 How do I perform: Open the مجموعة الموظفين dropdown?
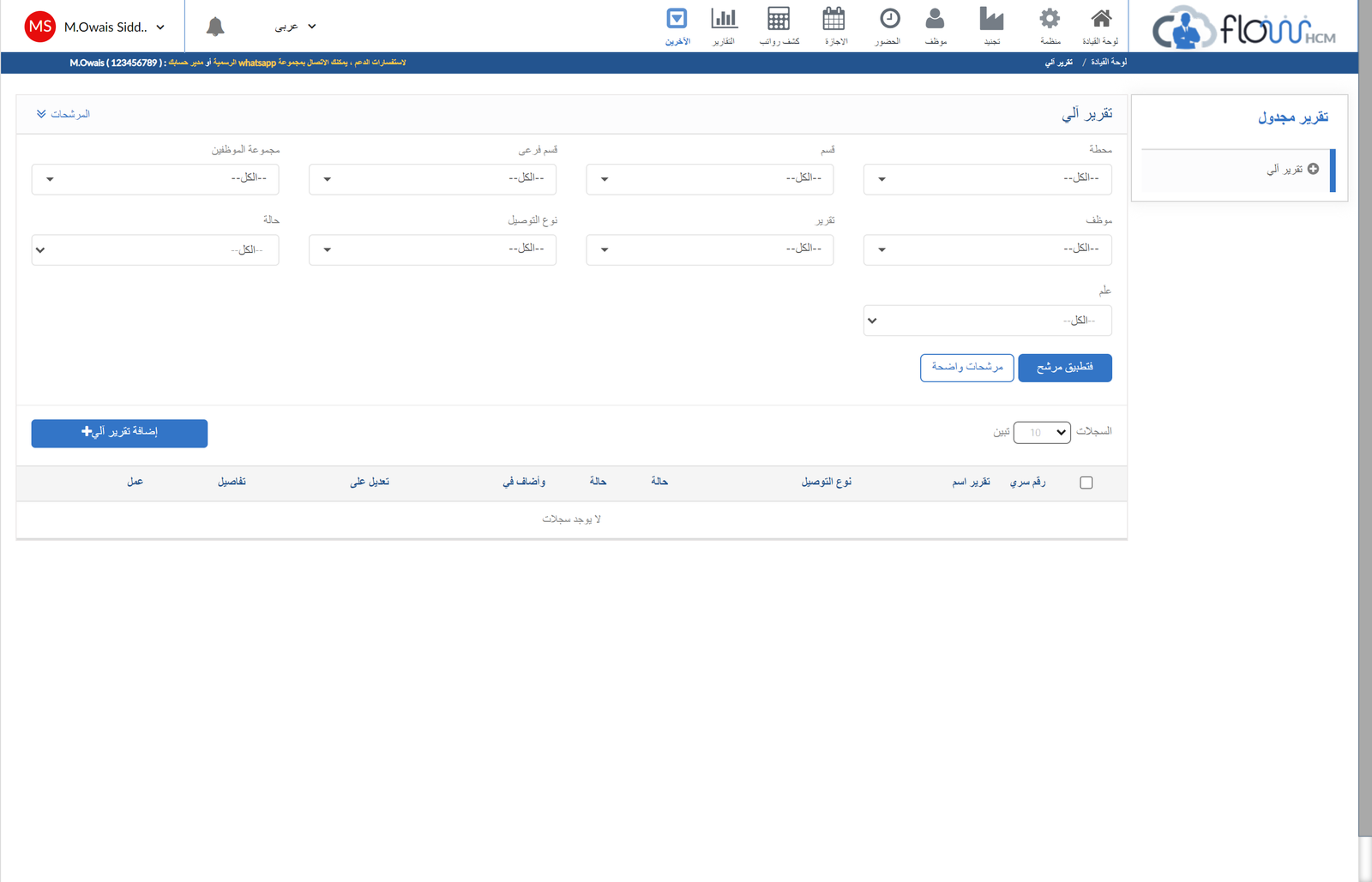[155, 179]
